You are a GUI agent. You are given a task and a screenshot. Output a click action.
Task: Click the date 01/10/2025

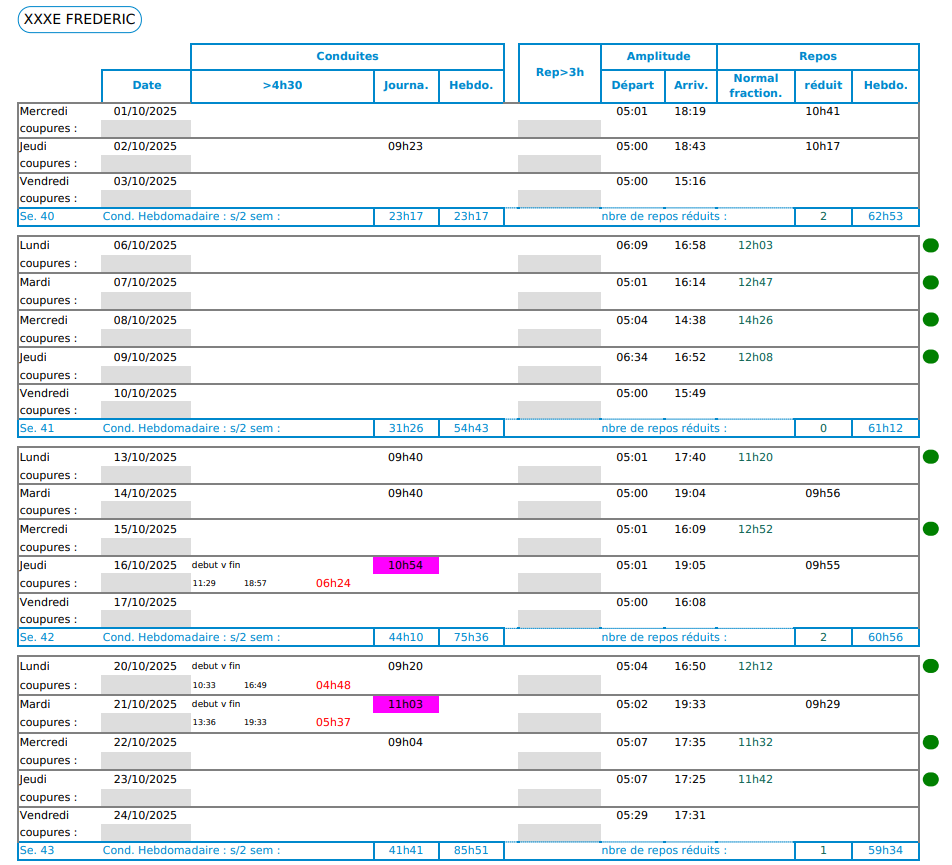point(145,112)
